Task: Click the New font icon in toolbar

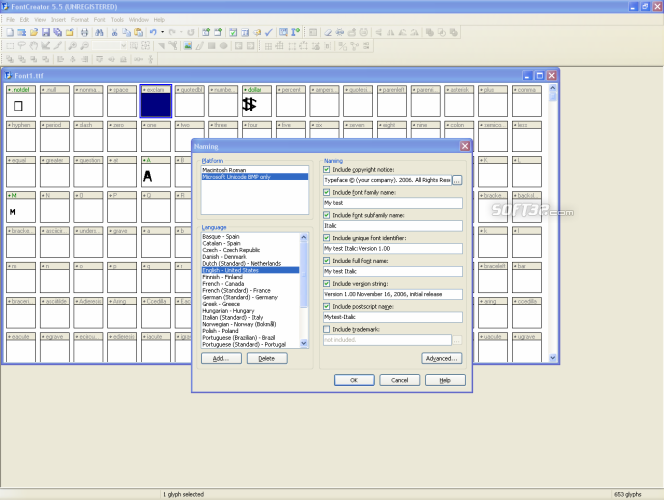Action: click(x=10, y=32)
